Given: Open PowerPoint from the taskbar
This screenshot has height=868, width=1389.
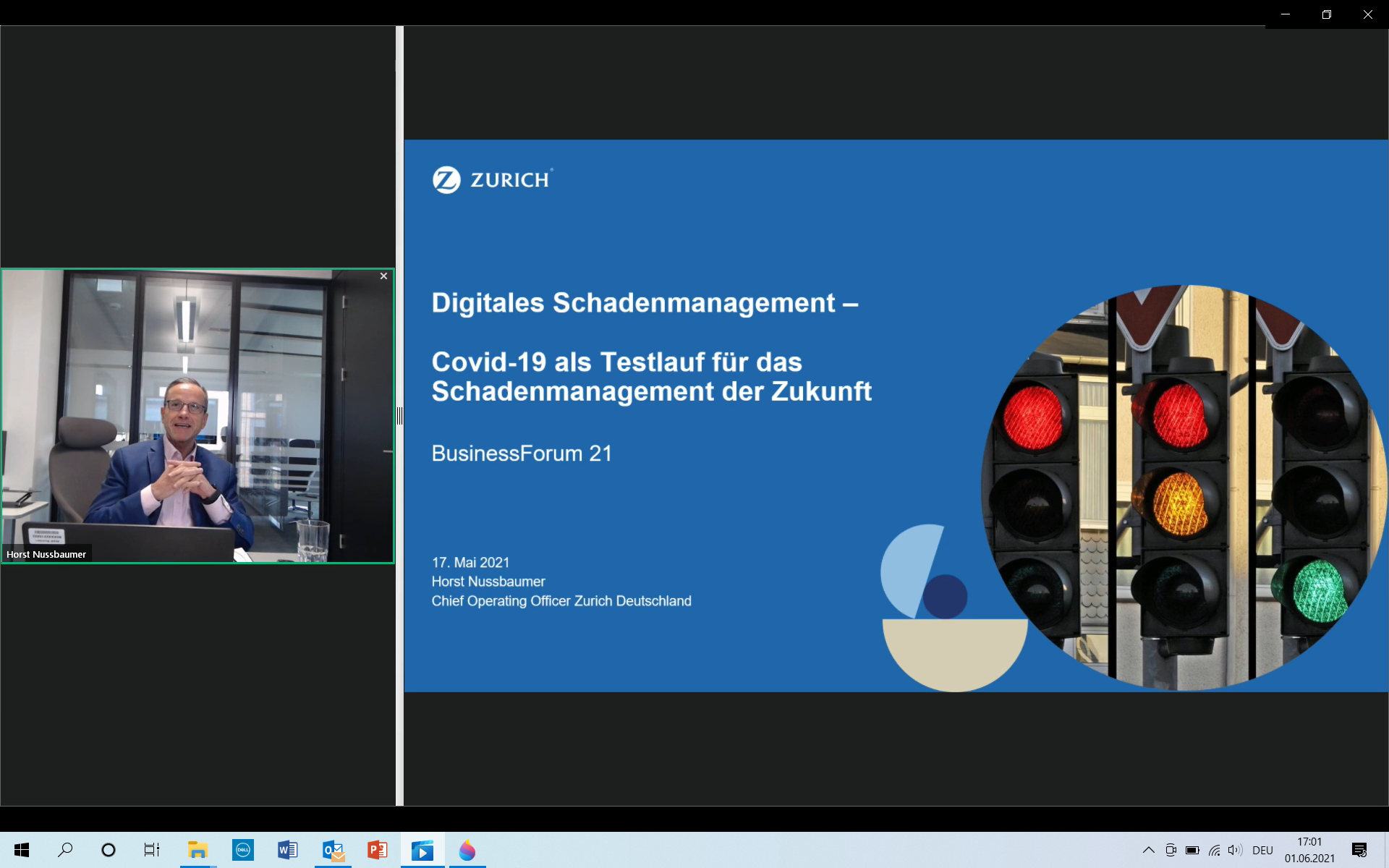Looking at the screenshot, I should [377, 850].
